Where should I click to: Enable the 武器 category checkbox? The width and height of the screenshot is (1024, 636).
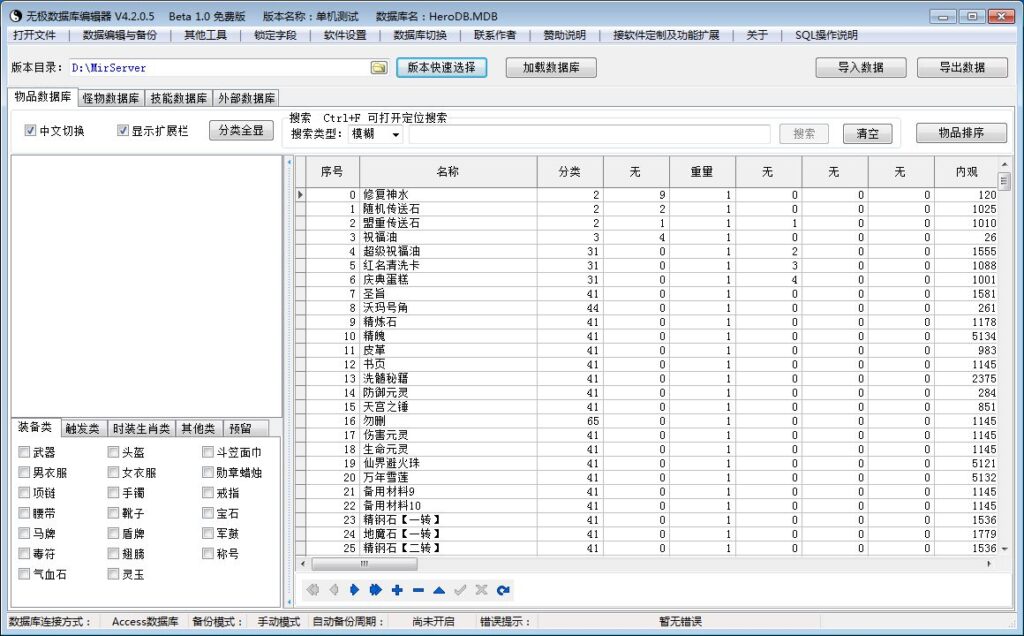pyautogui.click(x=25, y=453)
